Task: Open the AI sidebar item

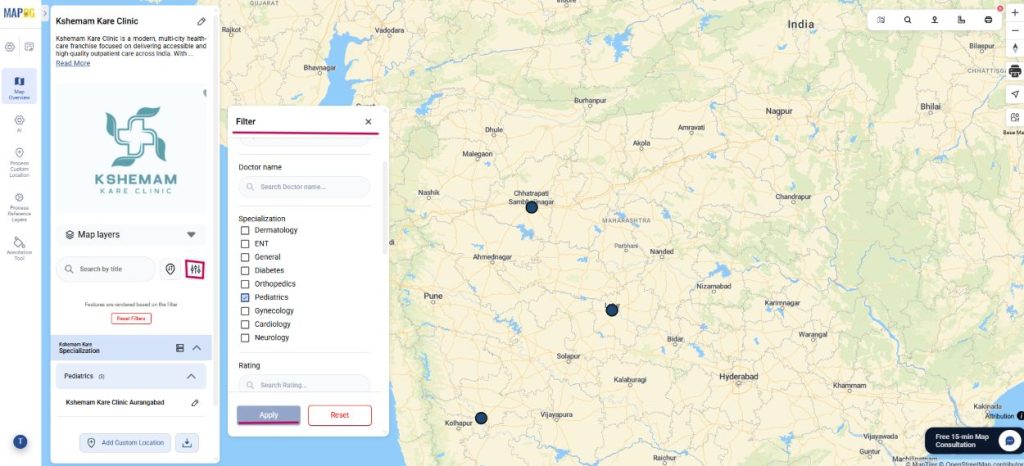Action: (19, 123)
